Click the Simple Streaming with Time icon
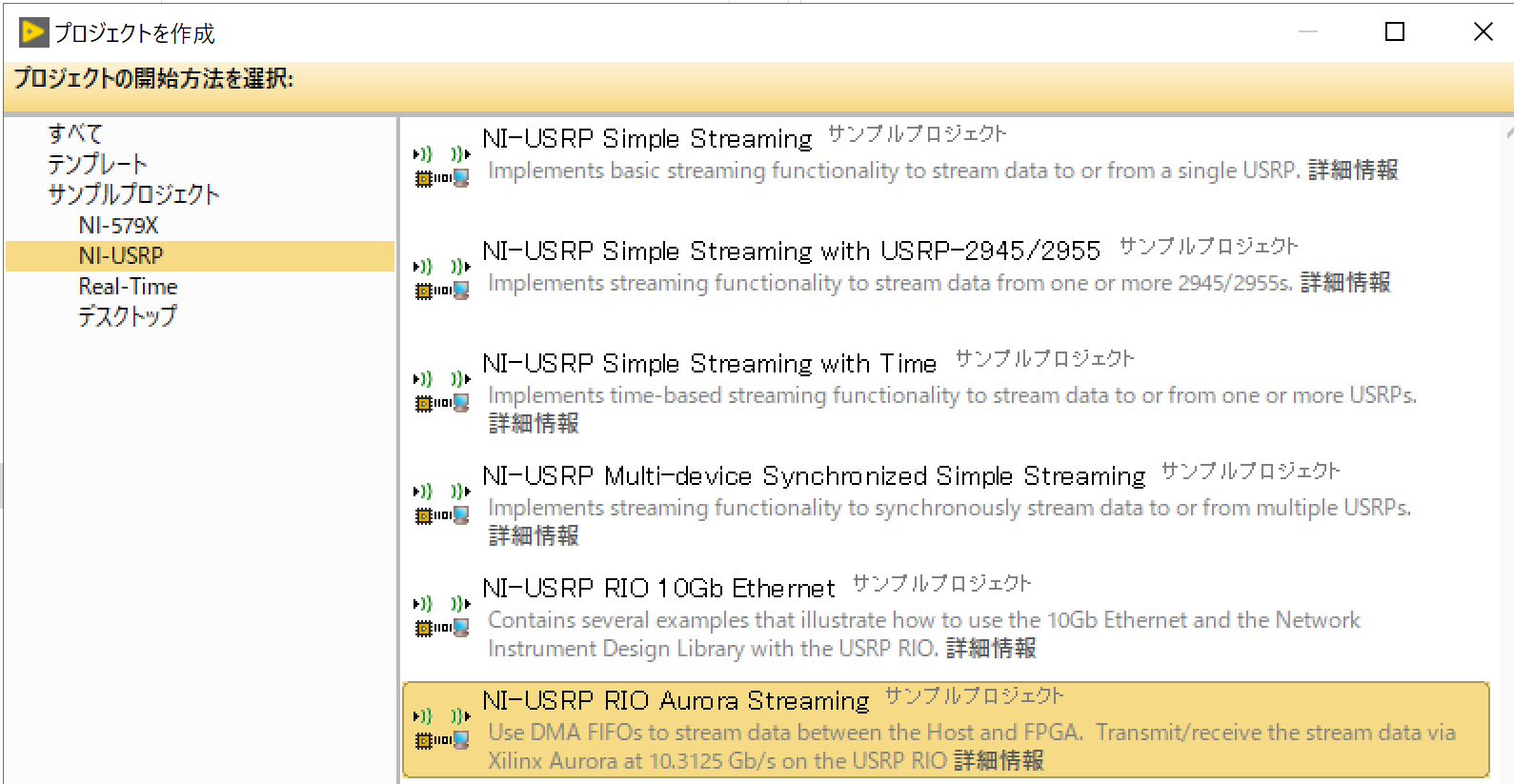The width and height of the screenshot is (1514, 784). pos(442,391)
